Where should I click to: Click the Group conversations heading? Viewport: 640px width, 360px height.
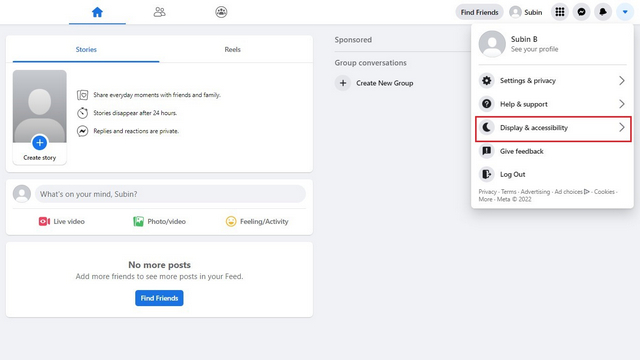coord(371,63)
